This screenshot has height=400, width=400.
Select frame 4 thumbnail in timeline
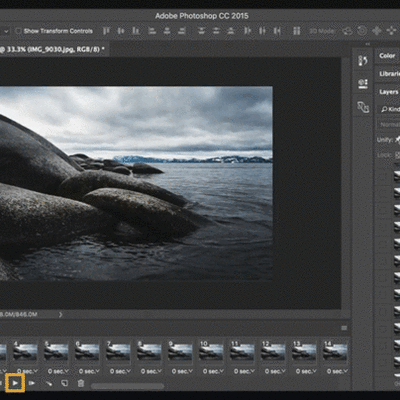pyautogui.click(x=25, y=352)
